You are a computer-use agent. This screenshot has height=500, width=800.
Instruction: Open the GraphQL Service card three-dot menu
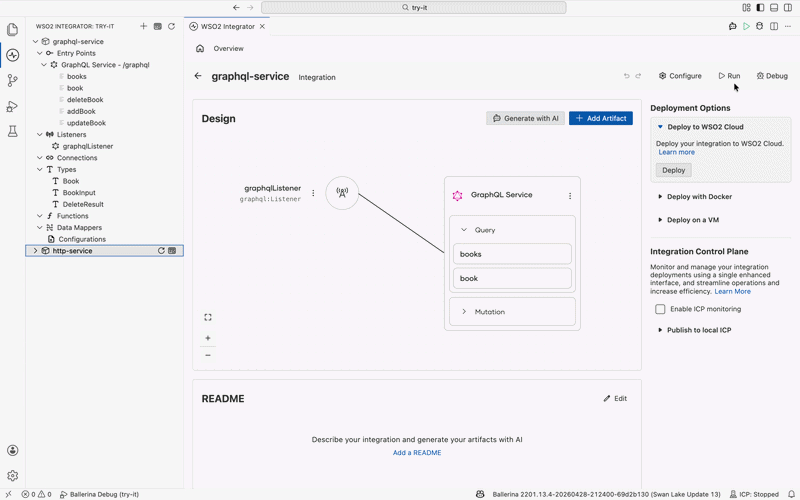pyautogui.click(x=570, y=196)
